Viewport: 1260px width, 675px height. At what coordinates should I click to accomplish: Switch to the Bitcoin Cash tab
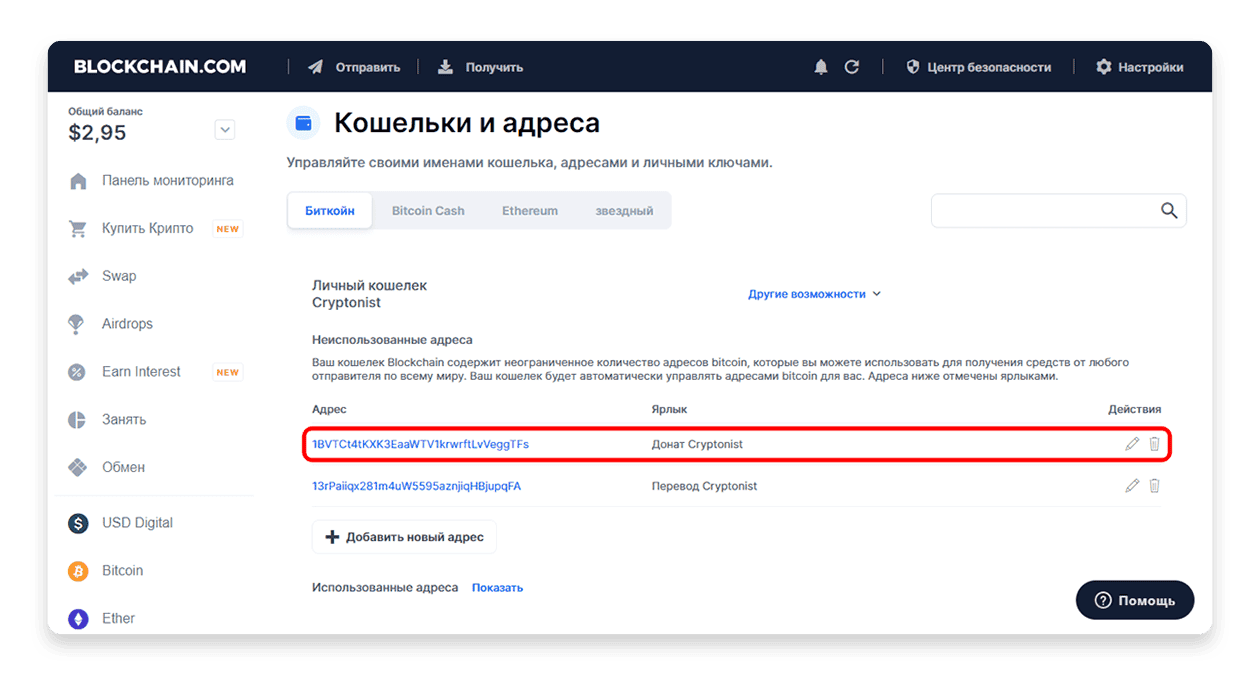(x=428, y=211)
